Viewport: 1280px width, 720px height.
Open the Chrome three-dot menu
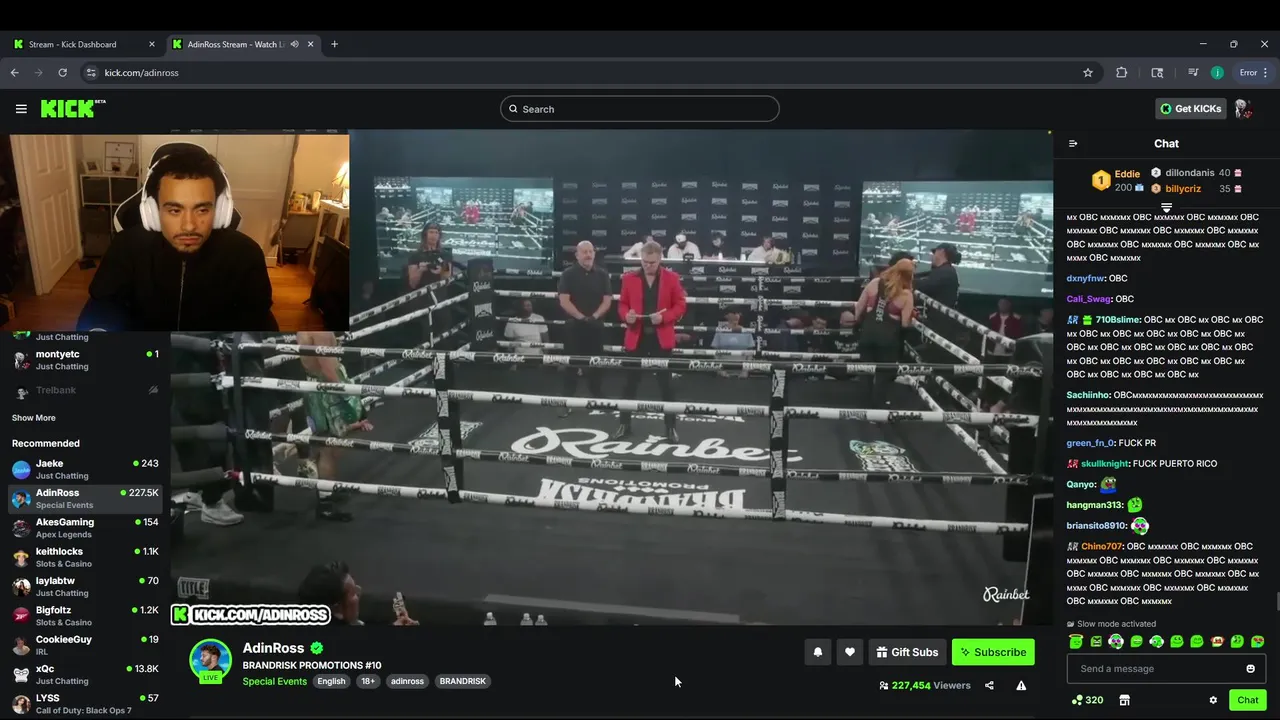(1266, 73)
